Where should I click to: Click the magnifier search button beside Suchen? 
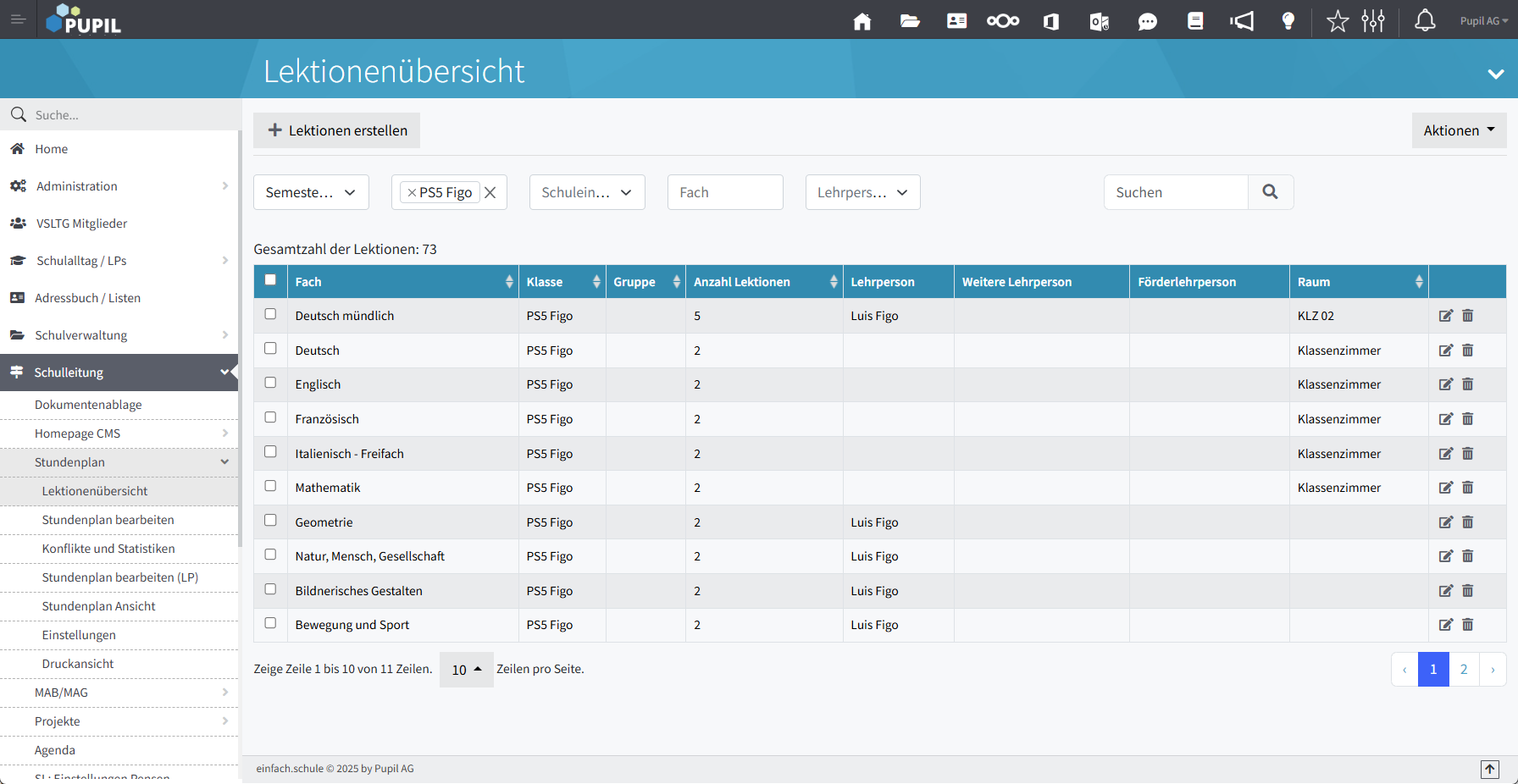tap(1271, 192)
